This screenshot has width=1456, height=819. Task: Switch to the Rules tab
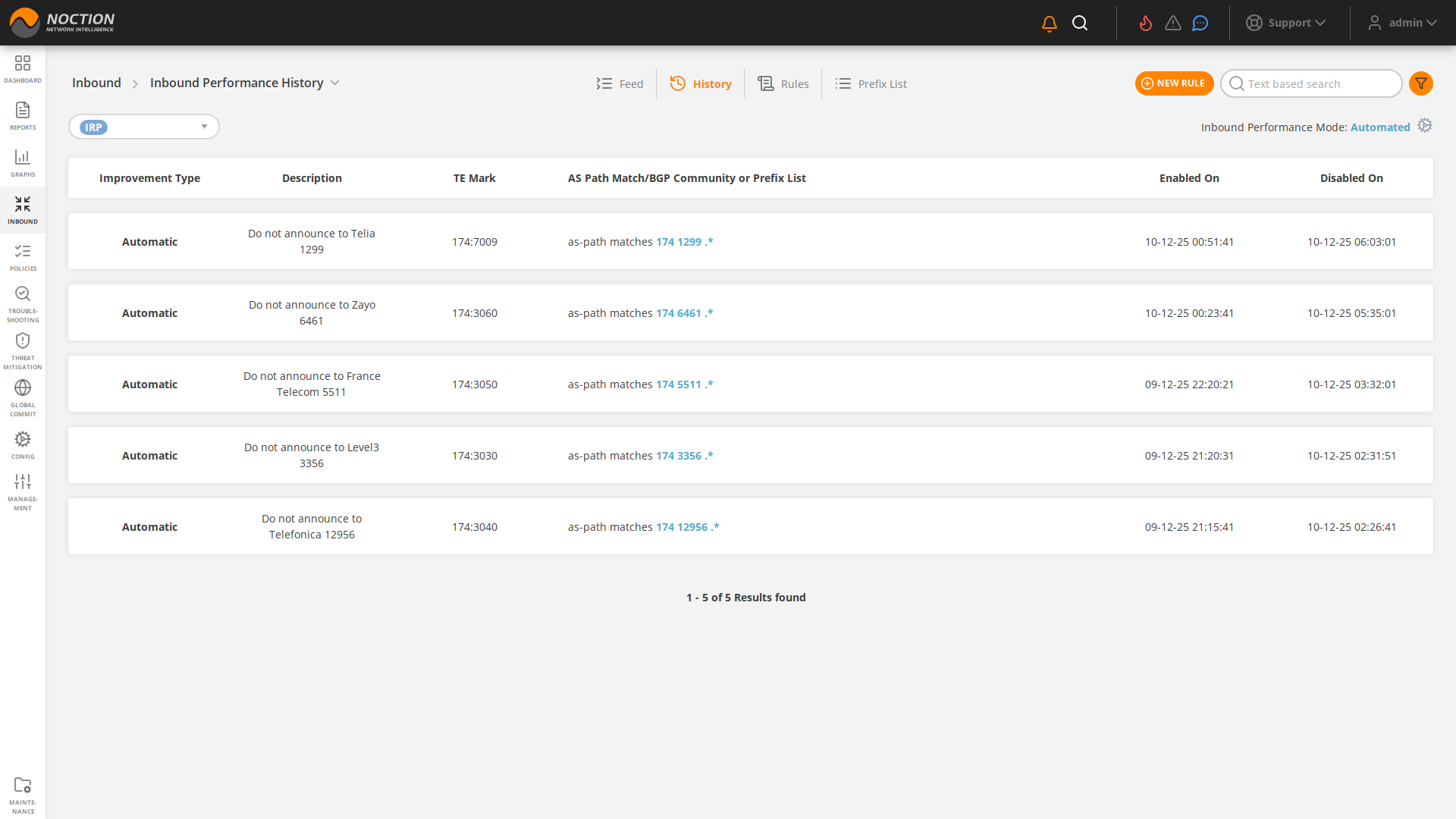[783, 83]
